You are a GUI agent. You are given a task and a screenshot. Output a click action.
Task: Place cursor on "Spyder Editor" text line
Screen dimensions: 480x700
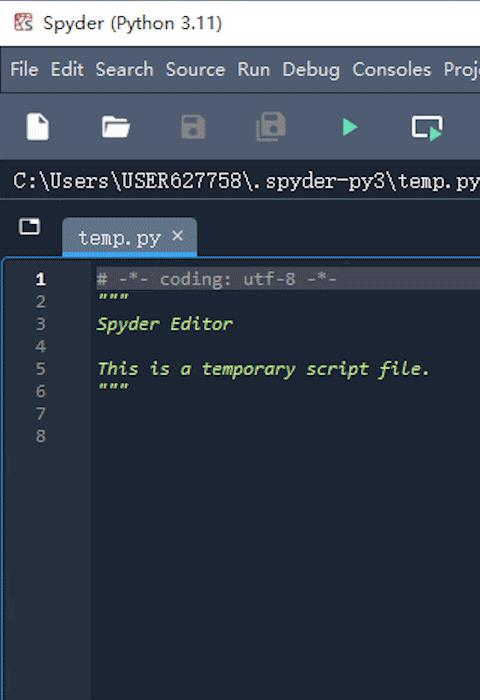(x=165, y=325)
